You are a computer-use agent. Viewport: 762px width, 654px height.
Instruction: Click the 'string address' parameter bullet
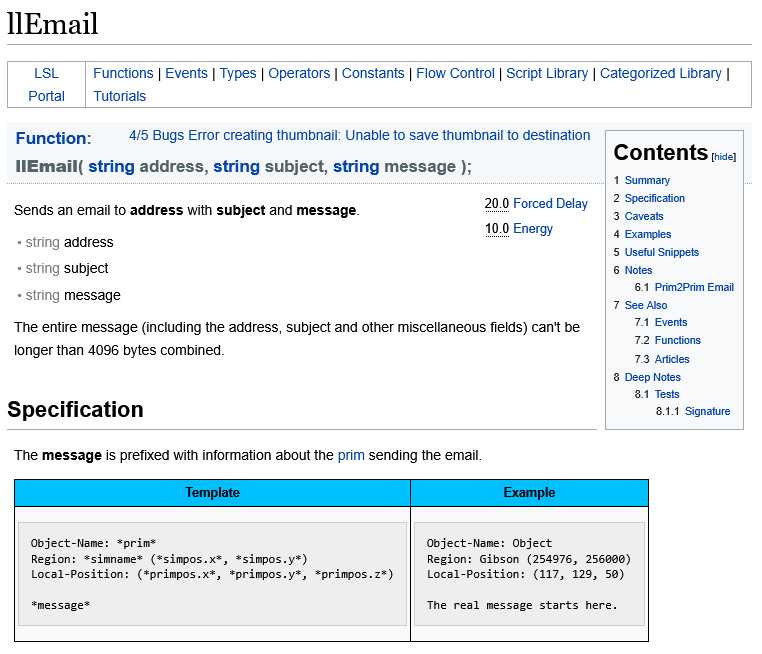pyautogui.click(x=69, y=242)
